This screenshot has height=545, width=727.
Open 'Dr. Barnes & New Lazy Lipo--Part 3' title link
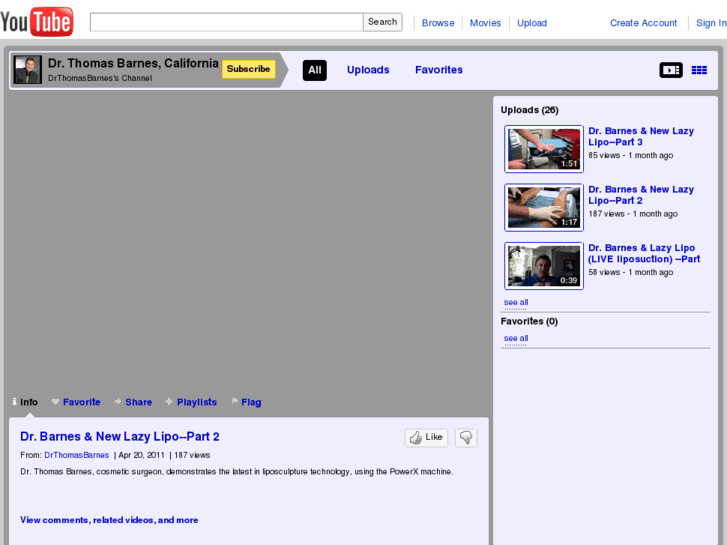click(641, 136)
